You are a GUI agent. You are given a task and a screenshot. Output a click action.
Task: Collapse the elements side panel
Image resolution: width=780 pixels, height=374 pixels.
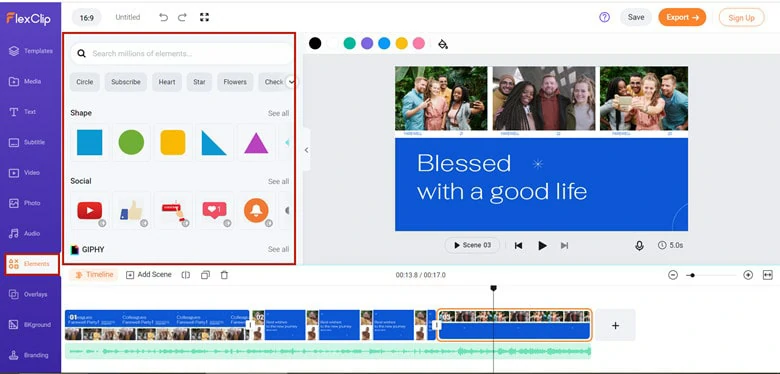(306, 150)
